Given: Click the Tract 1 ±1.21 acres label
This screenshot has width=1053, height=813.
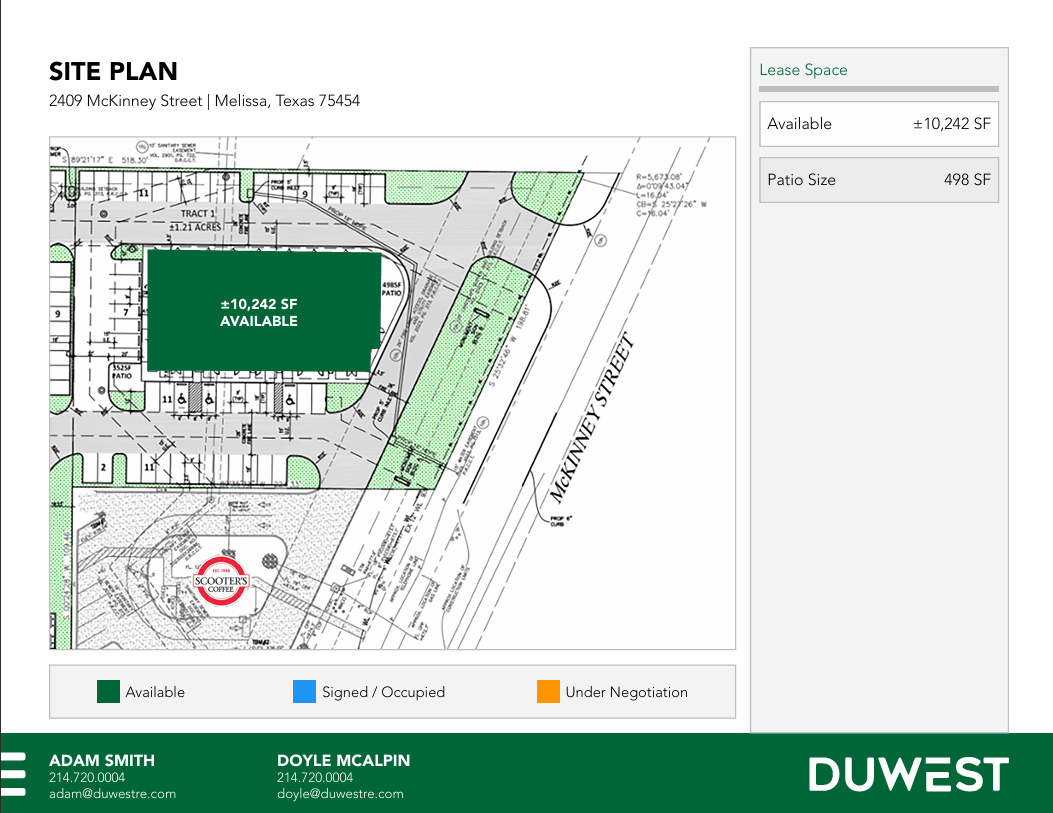Looking at the screenshot, I should pyautogui.click(x=195, y=220).
